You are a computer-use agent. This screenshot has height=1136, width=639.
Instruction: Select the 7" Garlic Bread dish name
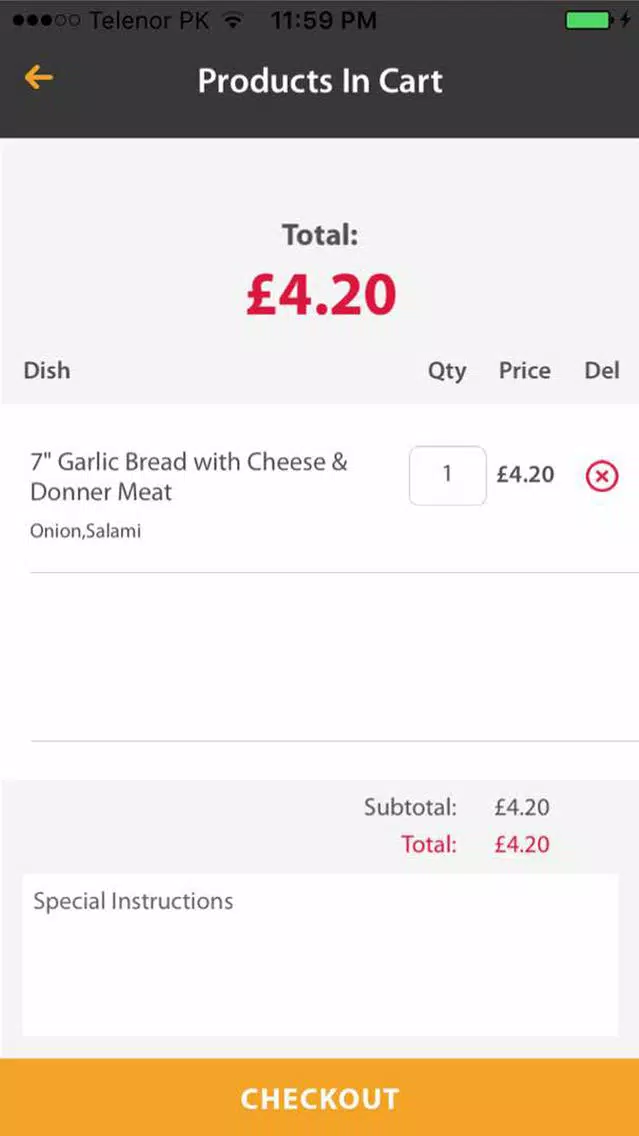pyautogui.click(x=189, y=477)
